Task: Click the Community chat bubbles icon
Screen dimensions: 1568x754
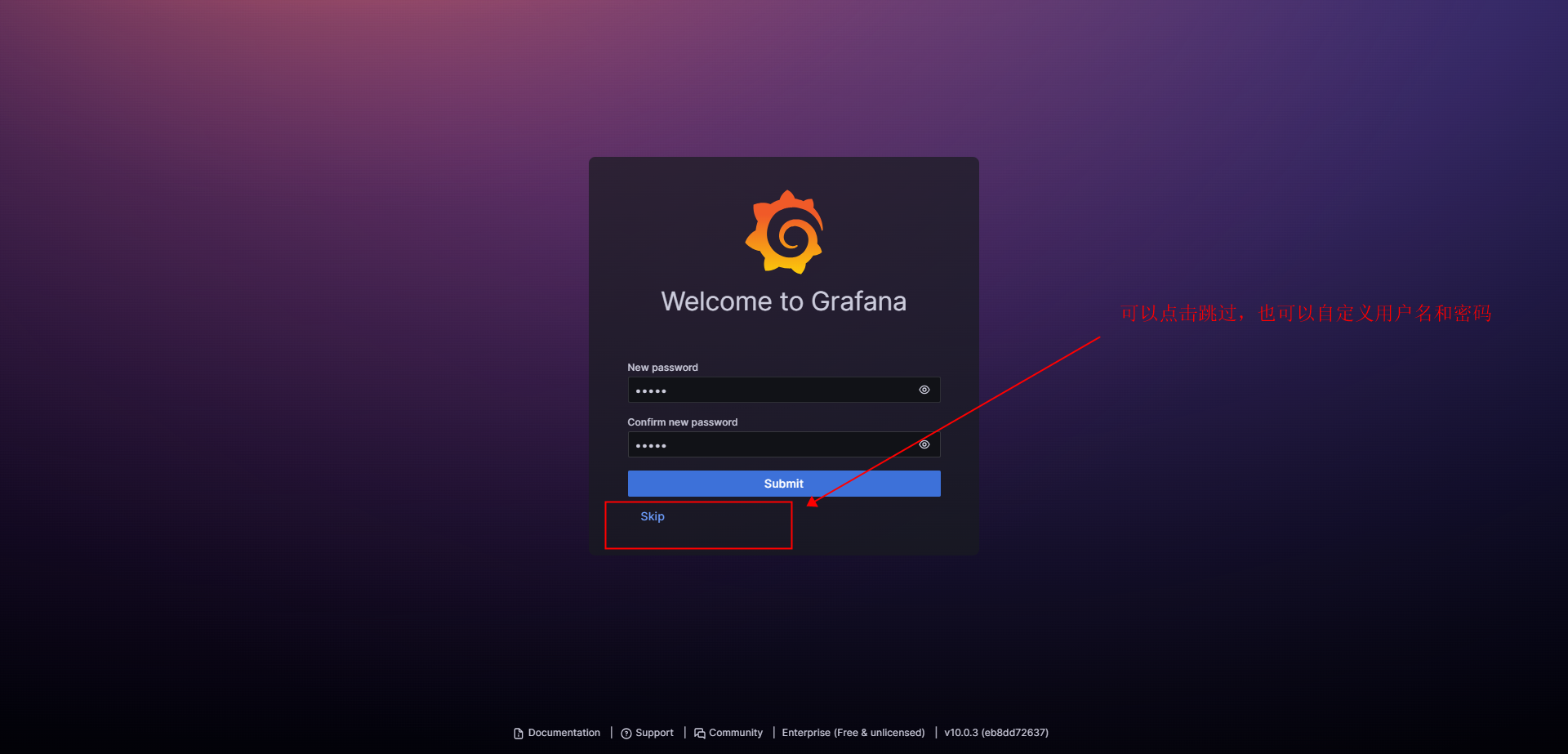Action: pos(700,734)
